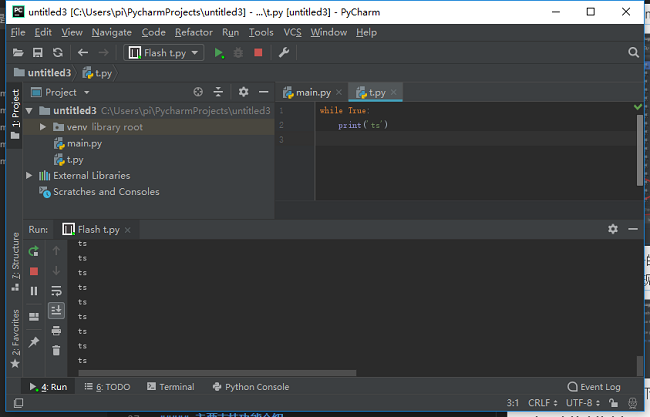Image resolution: width=650 pixels, height=417 pixels.
Task: Click the Run console horizontal scrollbar
Action: pos(217,373)
